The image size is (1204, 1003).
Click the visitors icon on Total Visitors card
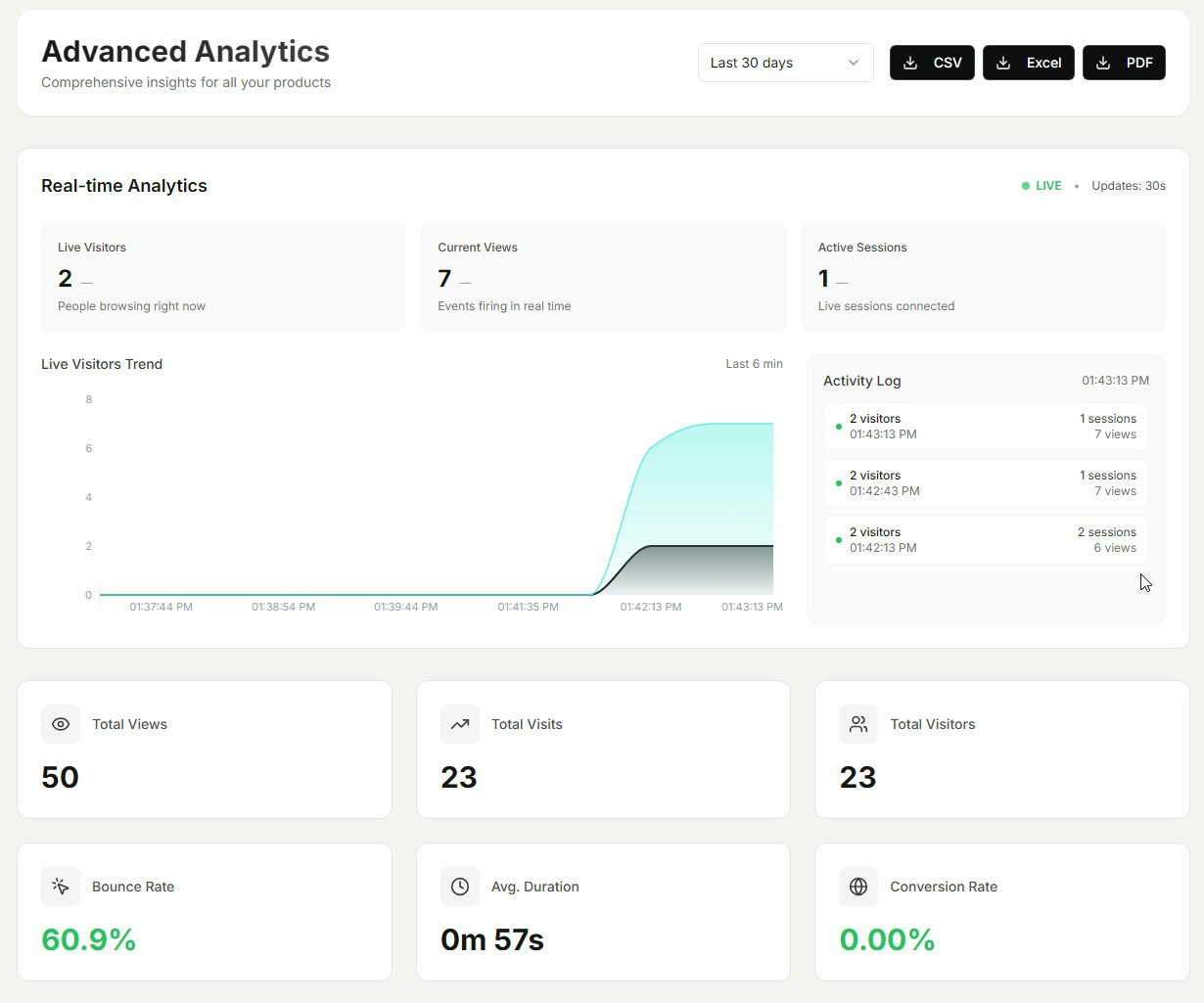(x=858, y=724)
